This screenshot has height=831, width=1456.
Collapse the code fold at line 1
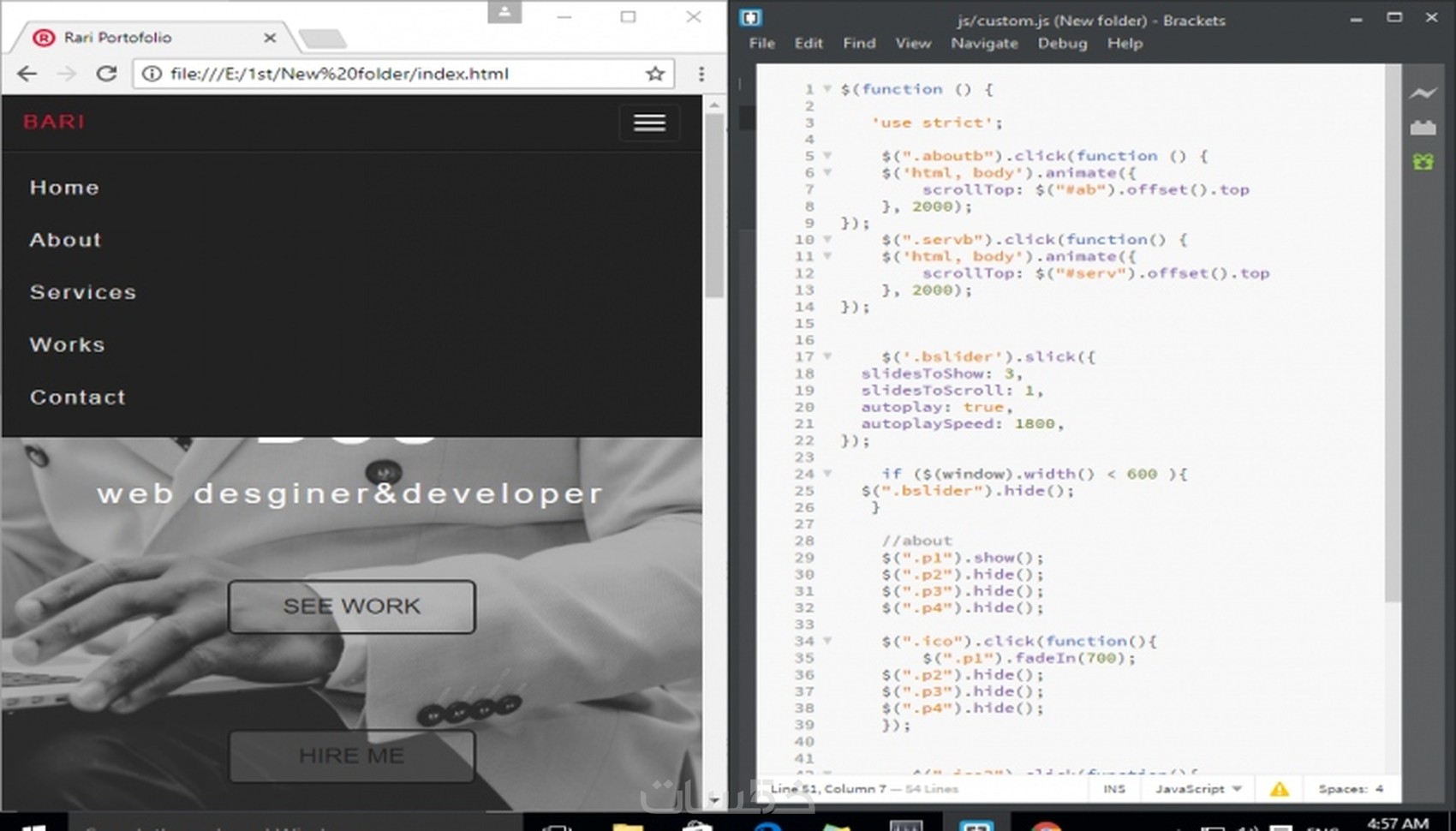click(826, 88)
